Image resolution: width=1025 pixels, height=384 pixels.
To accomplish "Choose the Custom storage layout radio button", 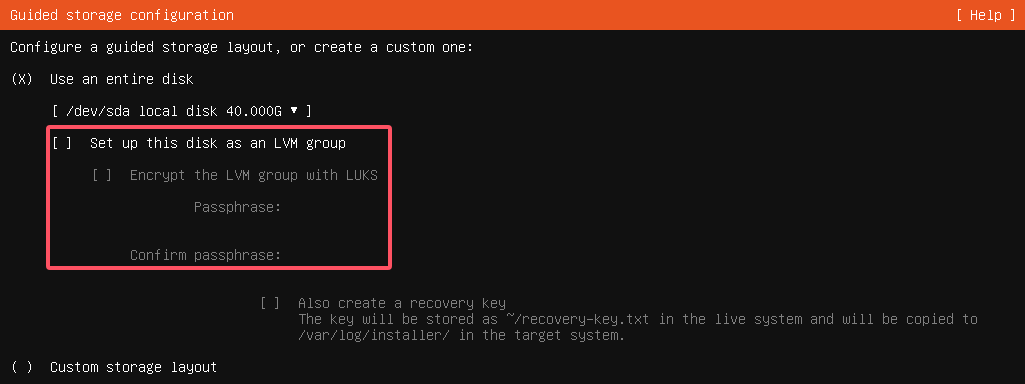I will (22, 367).
